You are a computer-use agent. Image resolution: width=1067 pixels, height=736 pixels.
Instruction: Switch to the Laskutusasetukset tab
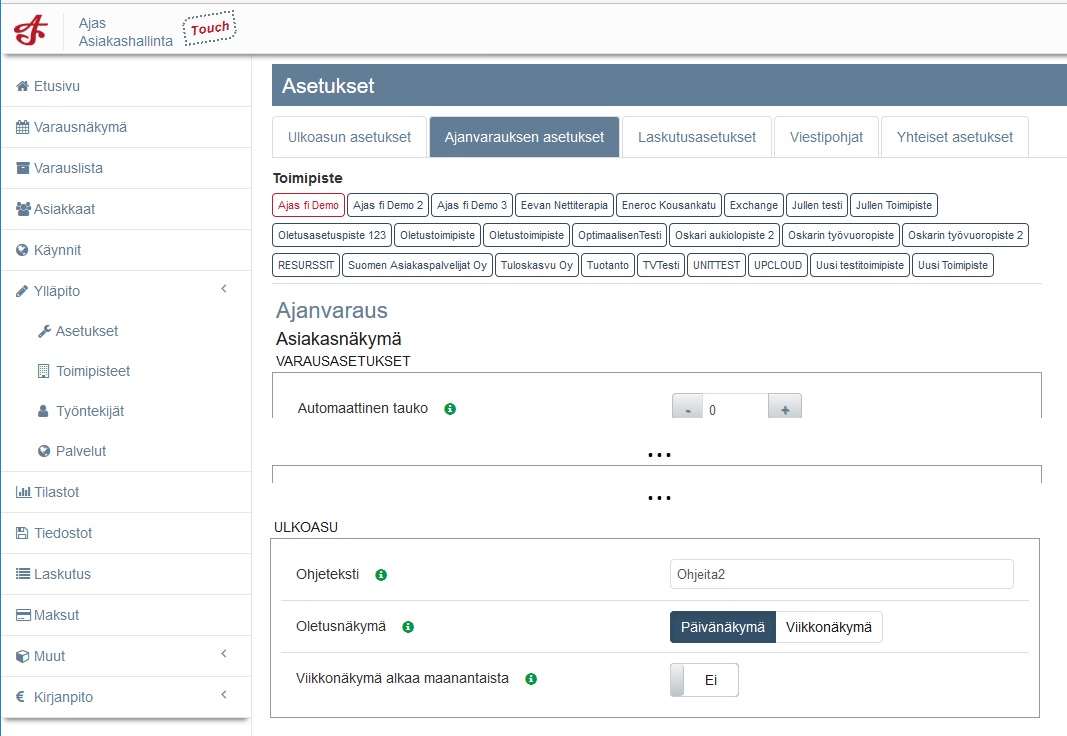coord(697,137)
